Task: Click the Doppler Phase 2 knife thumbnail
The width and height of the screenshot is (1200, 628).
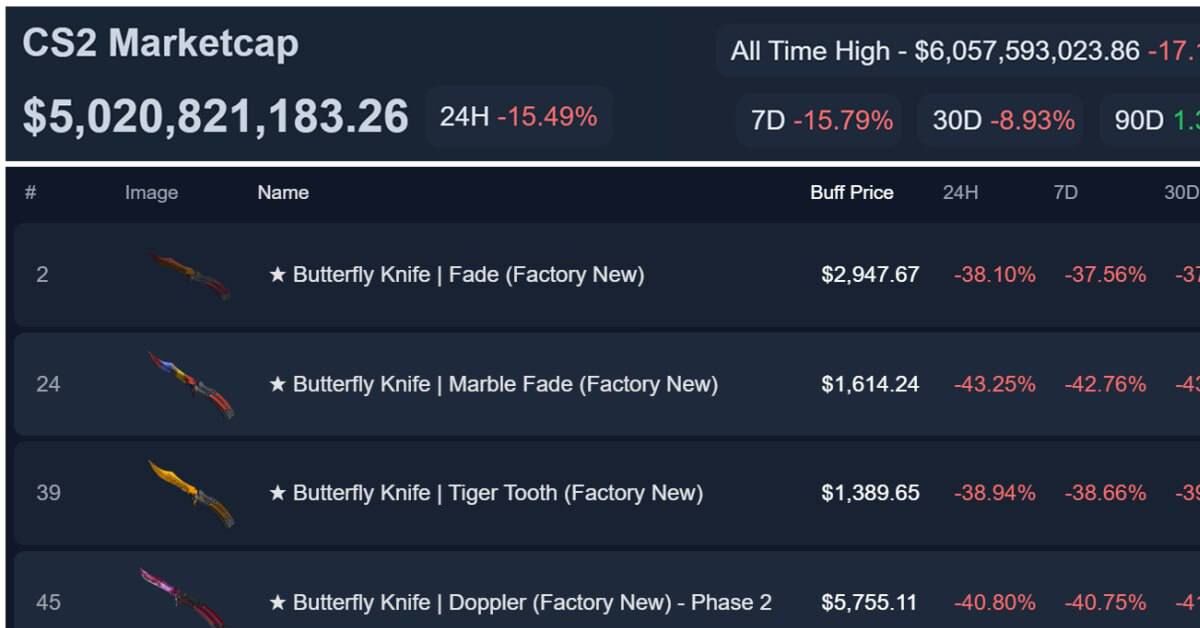Action: click(x=185, y=600)
